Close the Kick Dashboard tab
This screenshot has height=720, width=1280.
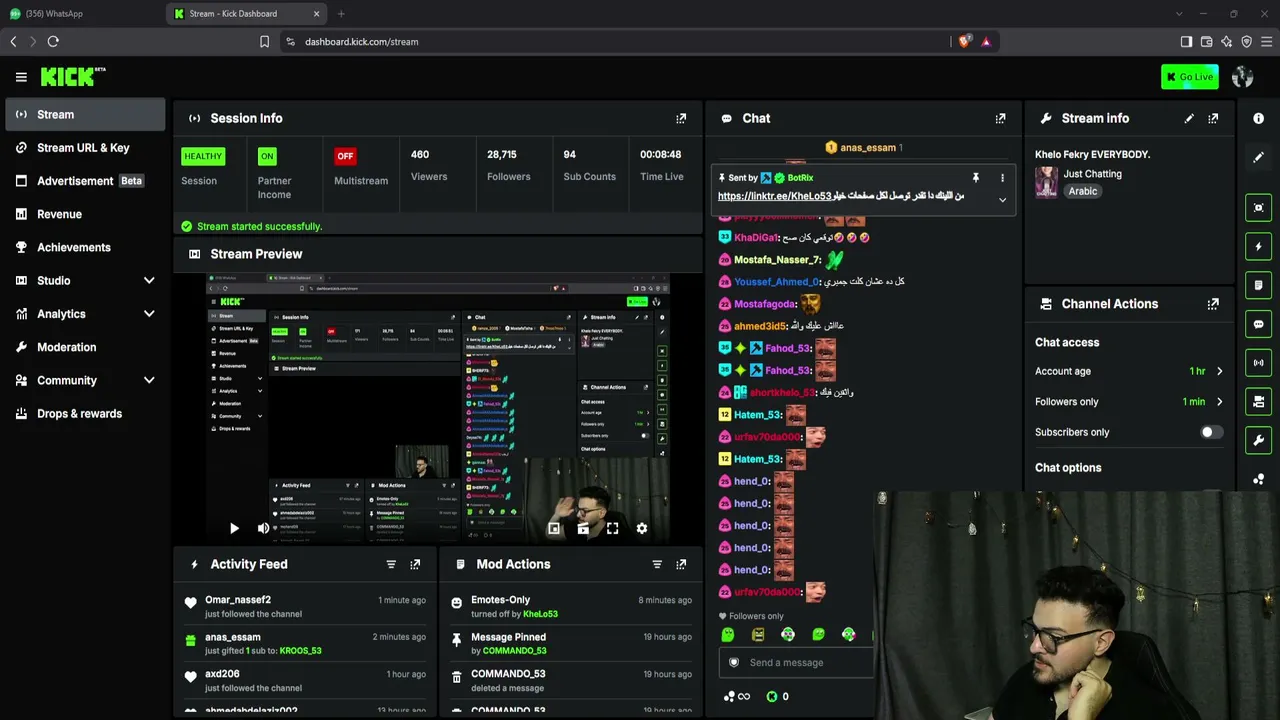click(316, 14)
